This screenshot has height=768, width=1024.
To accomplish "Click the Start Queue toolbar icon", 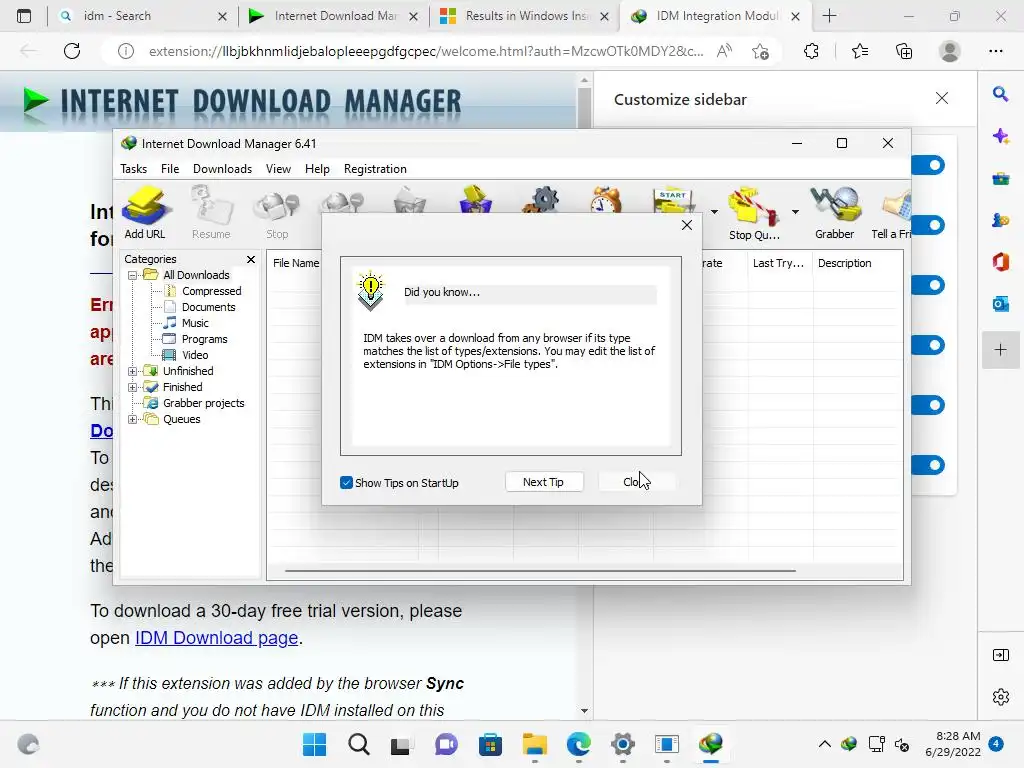I will [x=674, y=200].
